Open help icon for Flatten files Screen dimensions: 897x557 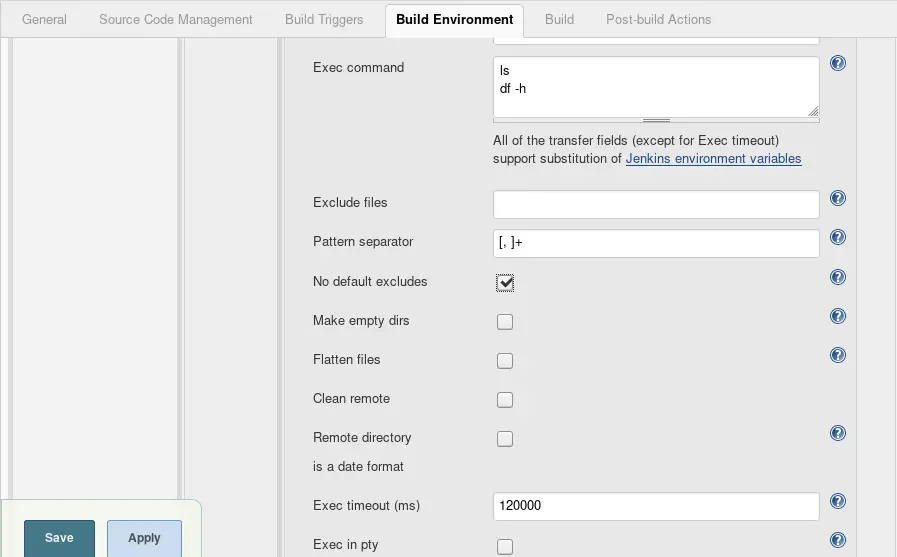[838, 355]
